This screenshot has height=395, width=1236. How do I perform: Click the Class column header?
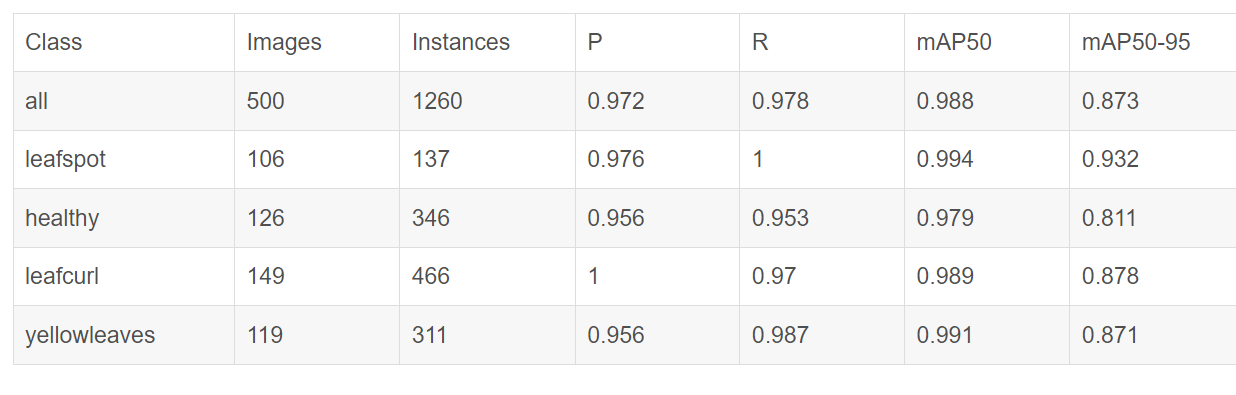(x=124, y=42)
